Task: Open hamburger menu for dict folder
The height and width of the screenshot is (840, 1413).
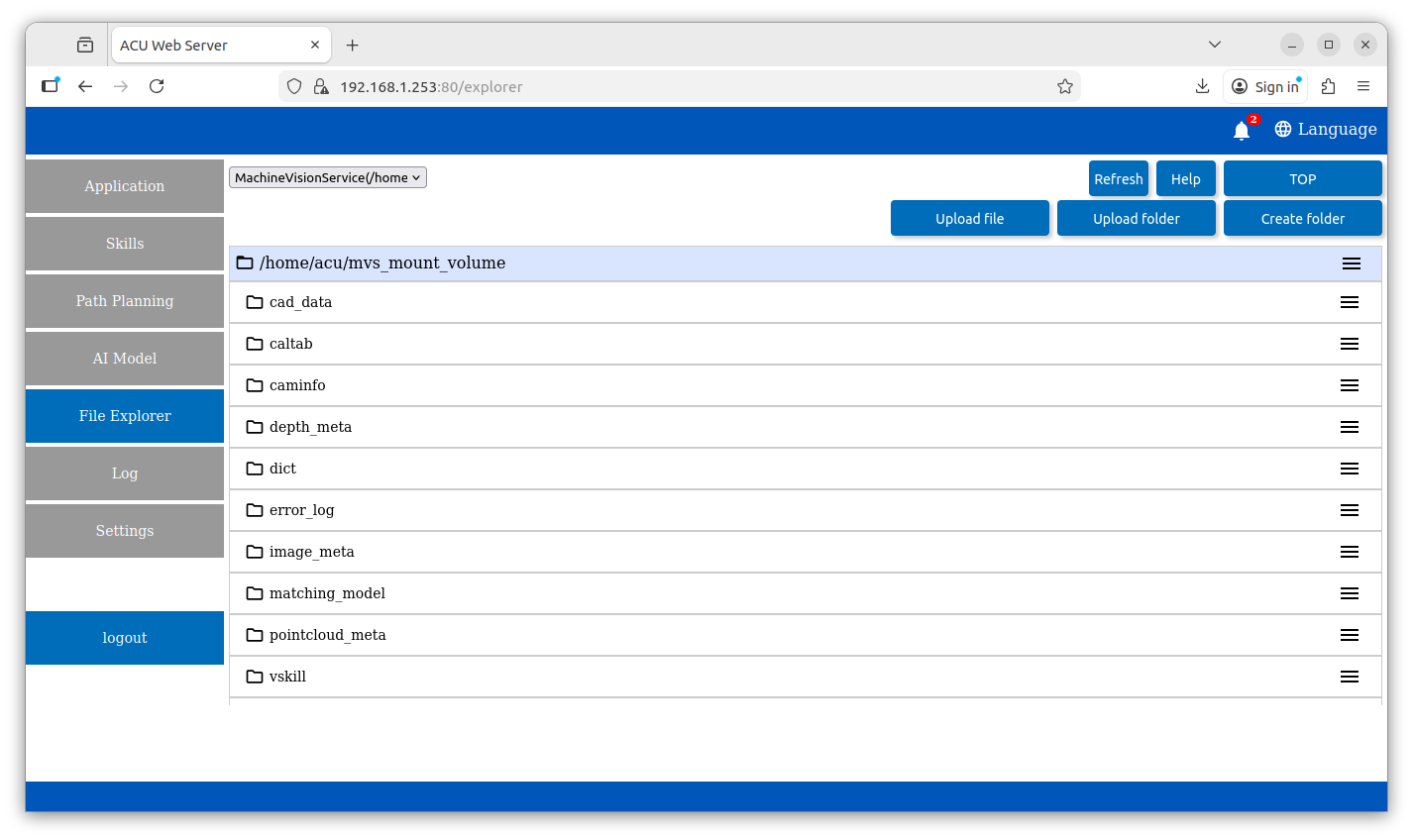Action: coord(1350,469)
